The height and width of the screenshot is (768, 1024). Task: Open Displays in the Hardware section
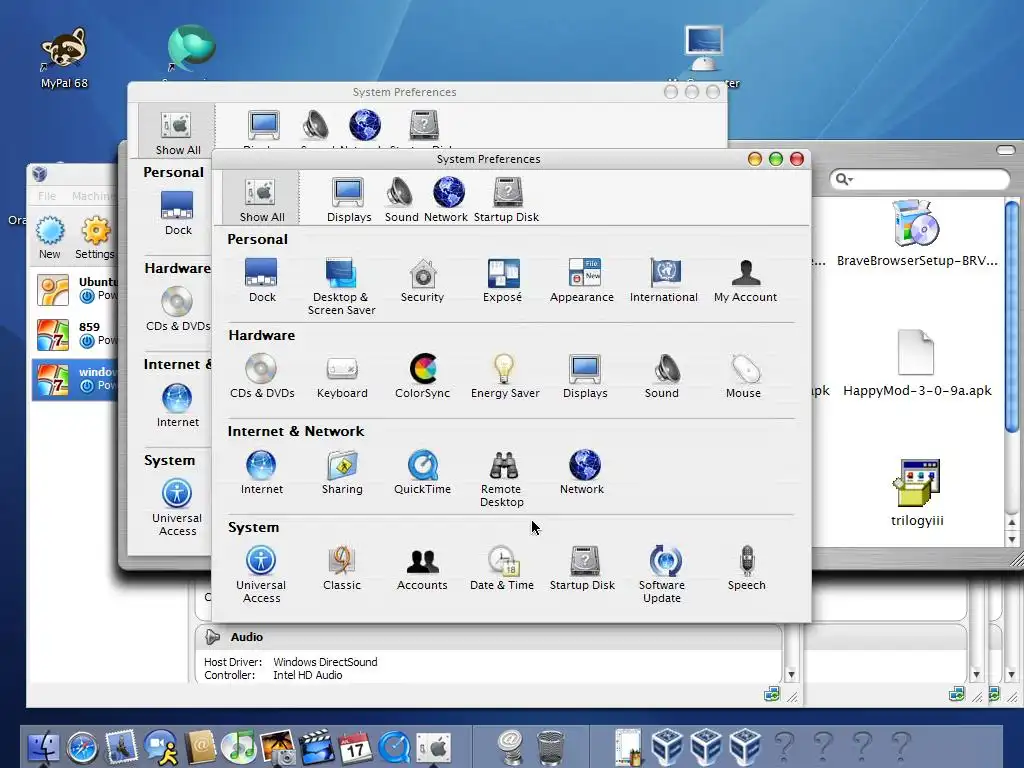coord(585,376)
